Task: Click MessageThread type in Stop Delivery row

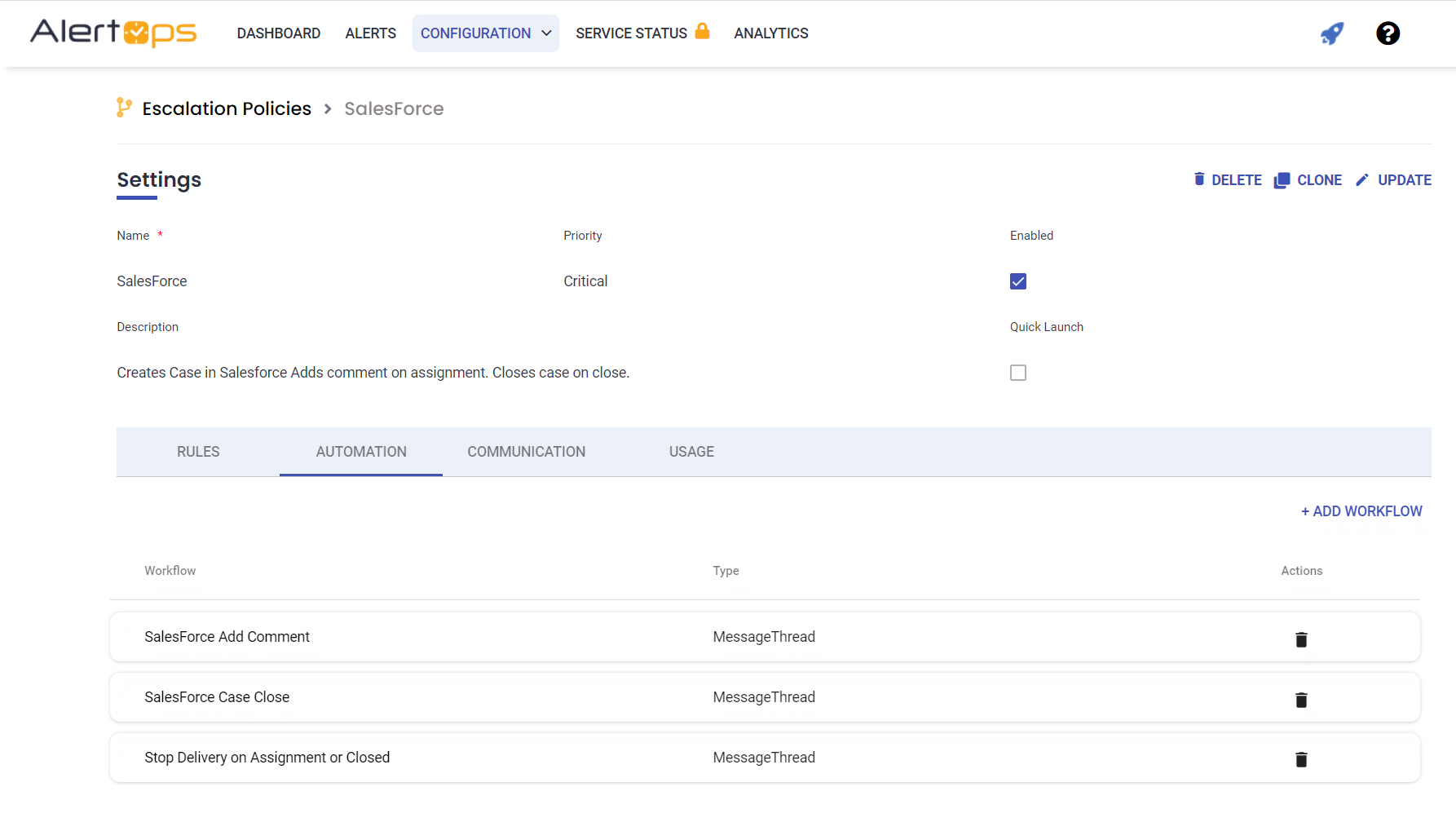Action: pos(764,758)
